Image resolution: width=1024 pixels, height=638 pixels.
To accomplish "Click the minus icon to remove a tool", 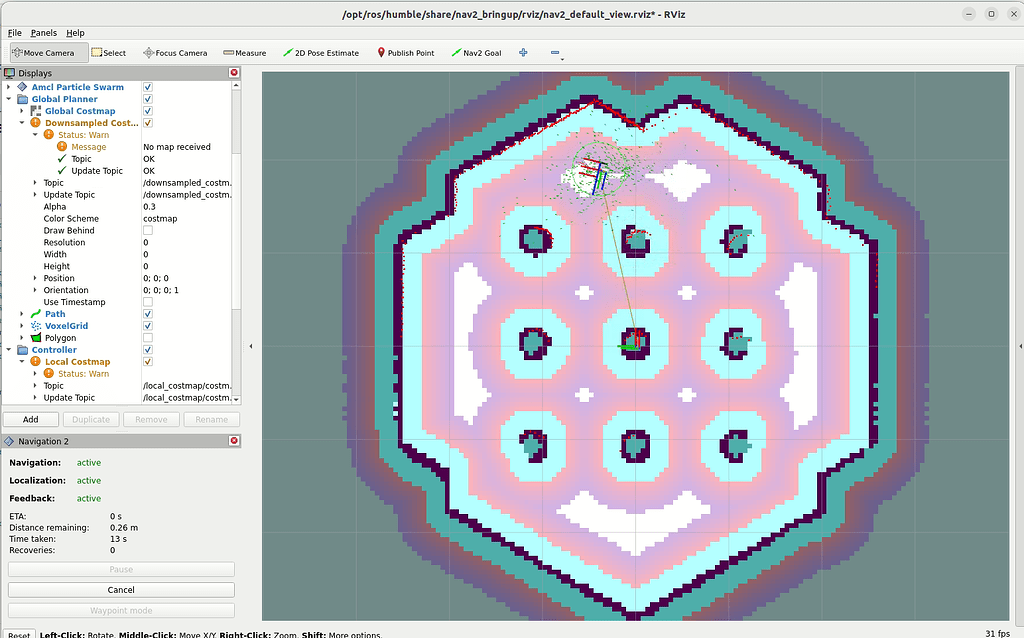I will click(x=555, y=53).
